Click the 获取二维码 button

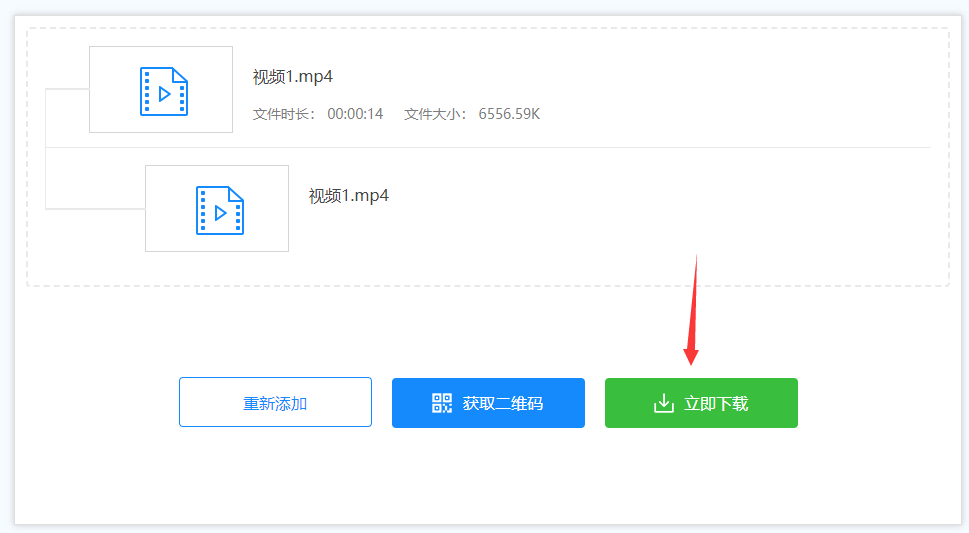[x=488, y=403]
